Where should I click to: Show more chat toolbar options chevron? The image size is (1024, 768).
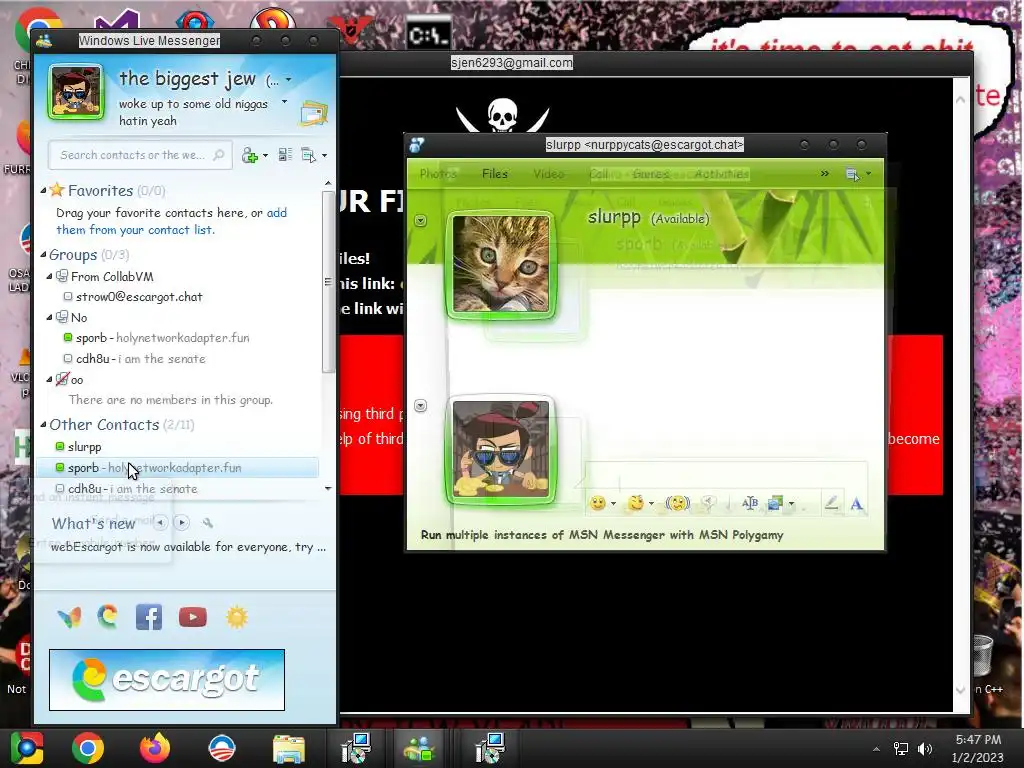point(824,174)
